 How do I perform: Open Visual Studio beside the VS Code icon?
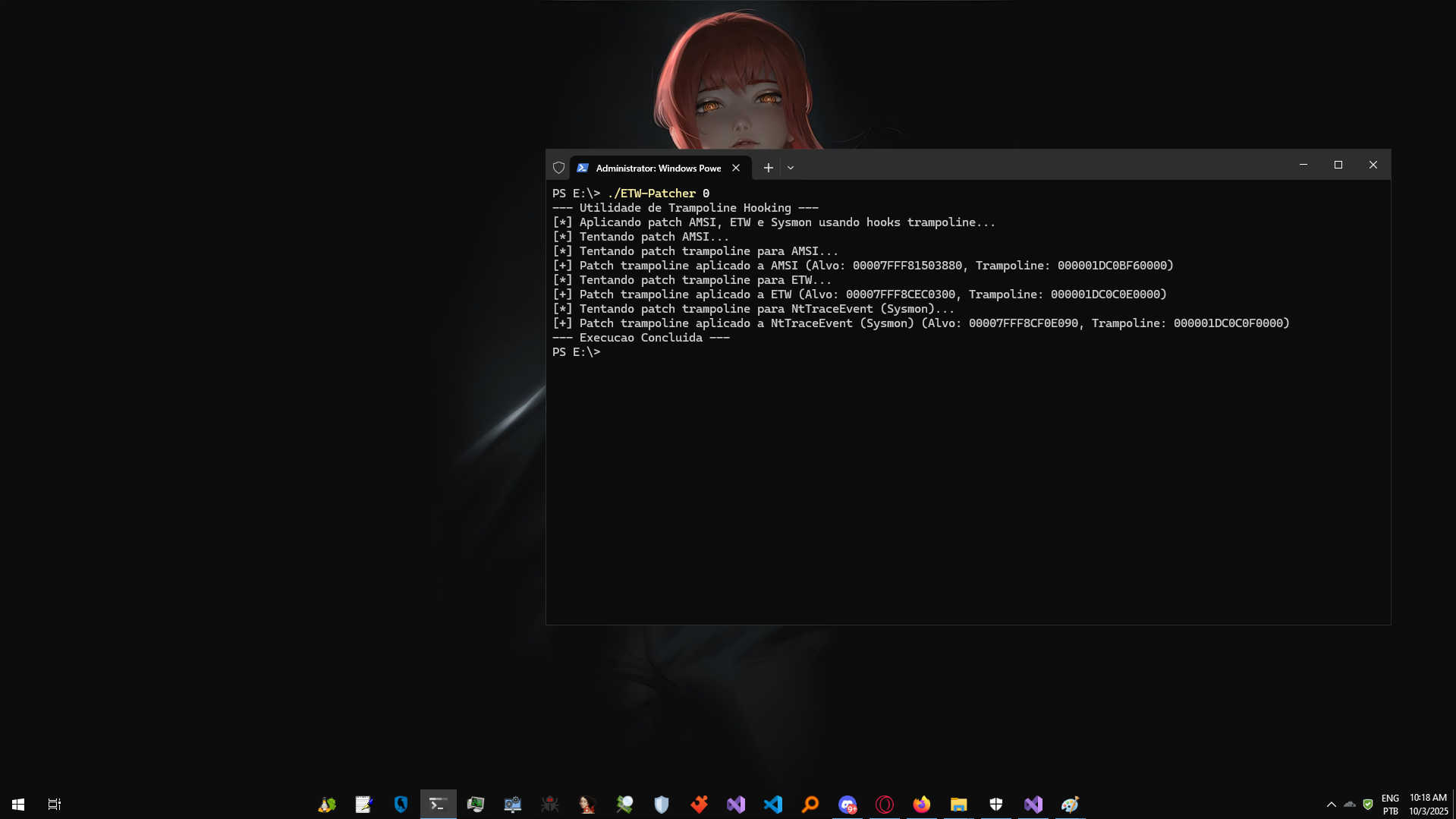[x=736, y=804]
